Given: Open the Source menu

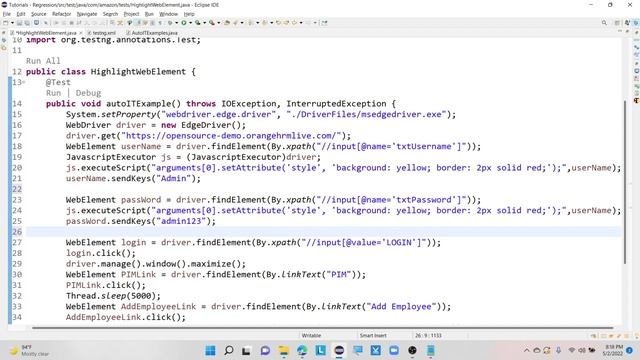Looking at the screenshot, I should click(x=39, y=14).
